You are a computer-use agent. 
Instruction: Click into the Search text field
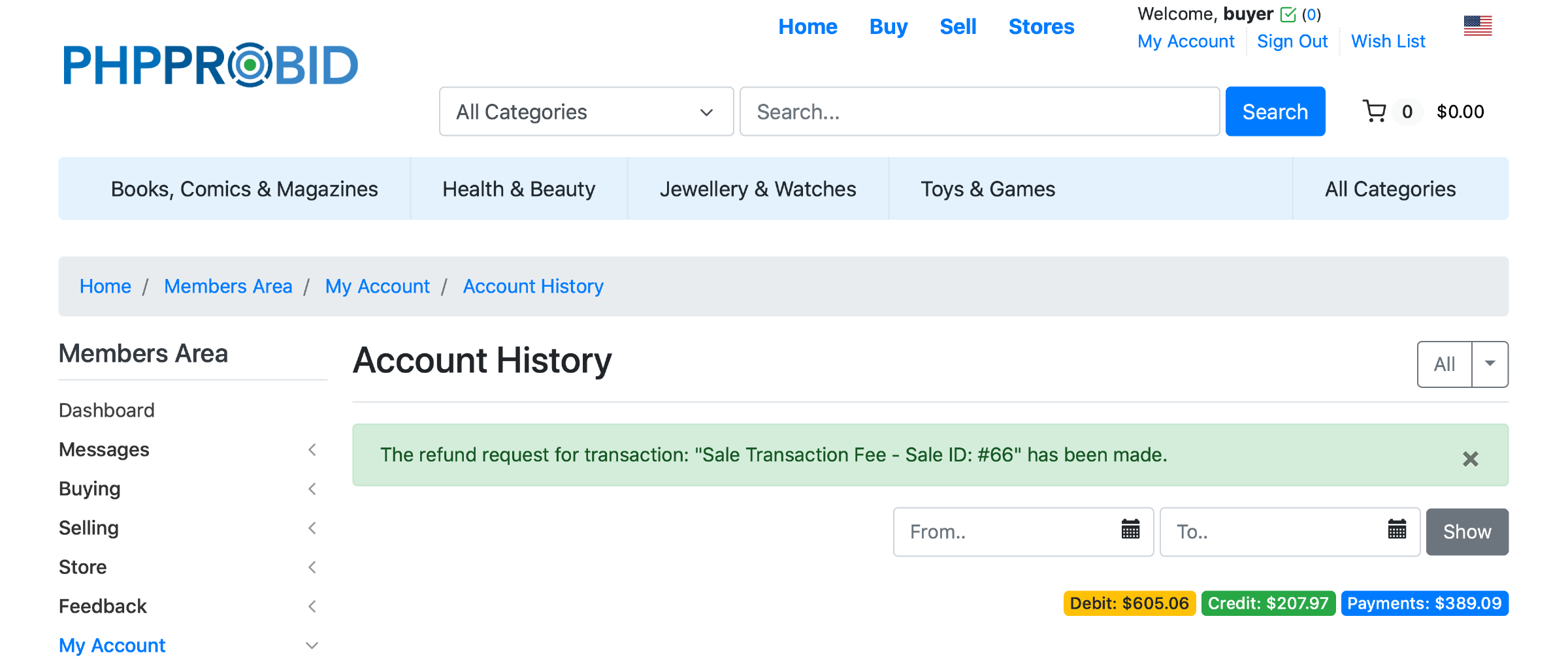tap(979, 112)
